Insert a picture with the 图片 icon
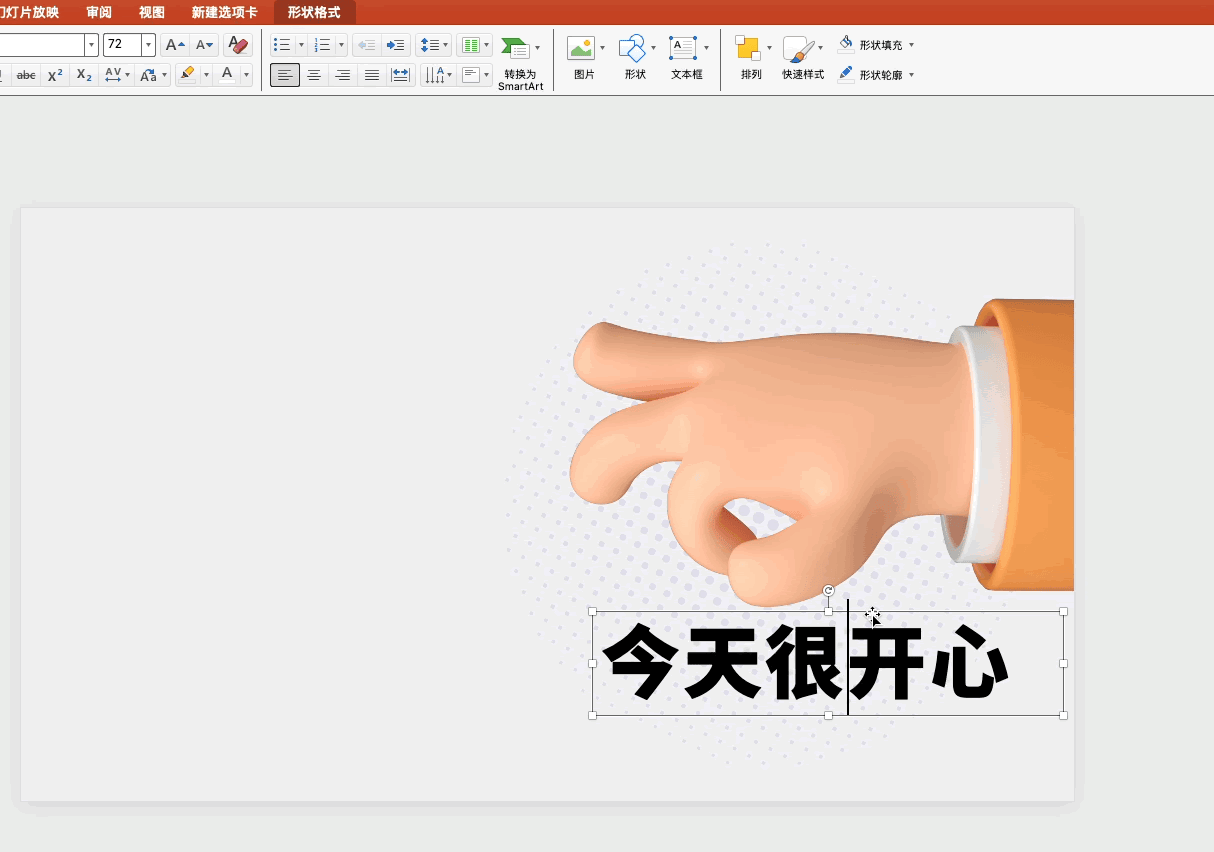 (x=580, y=48)
